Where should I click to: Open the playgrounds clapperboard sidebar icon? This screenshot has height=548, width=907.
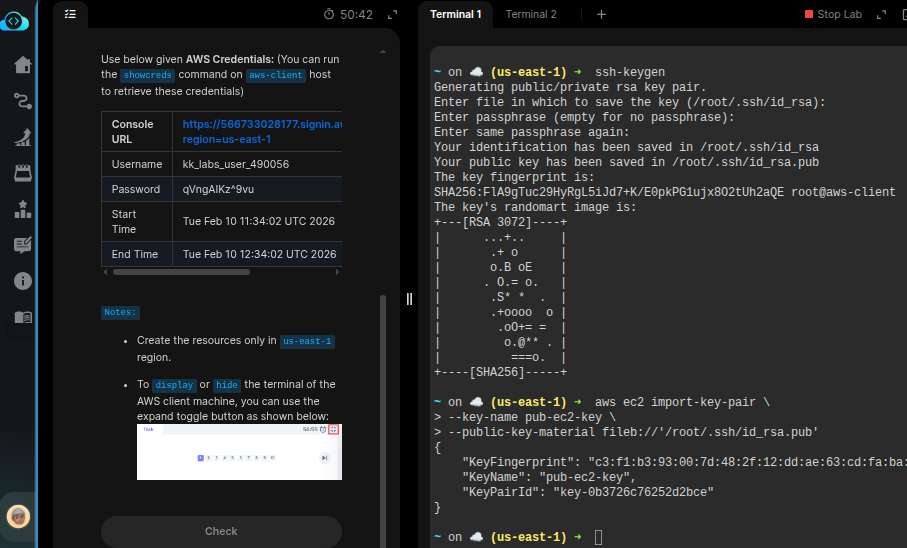point(22,173)
